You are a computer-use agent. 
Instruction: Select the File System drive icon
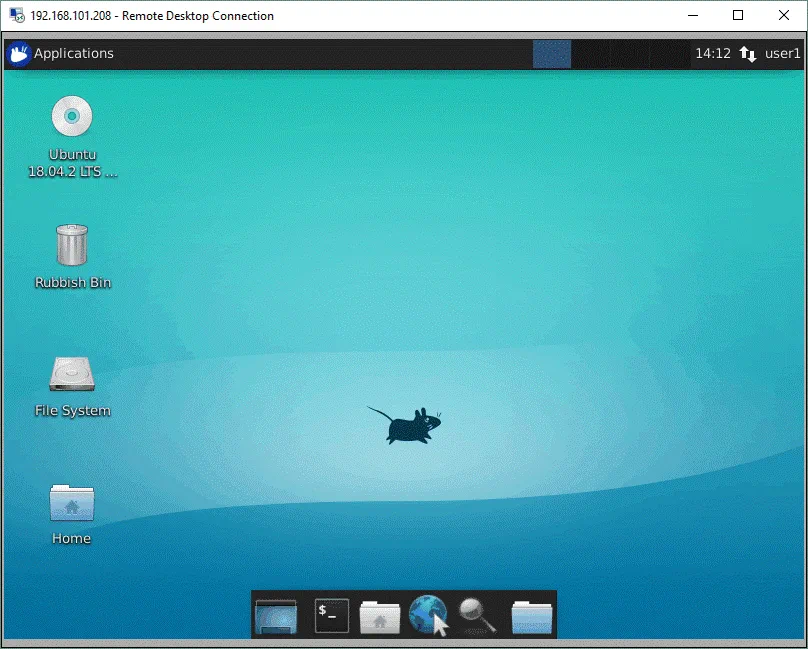pyautogui.click(x=72, y=374)
